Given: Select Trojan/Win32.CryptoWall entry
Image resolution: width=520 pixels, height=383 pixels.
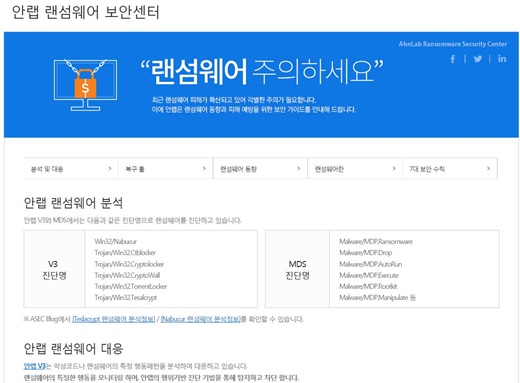Looking at the screenshot, I should point(127,275).
